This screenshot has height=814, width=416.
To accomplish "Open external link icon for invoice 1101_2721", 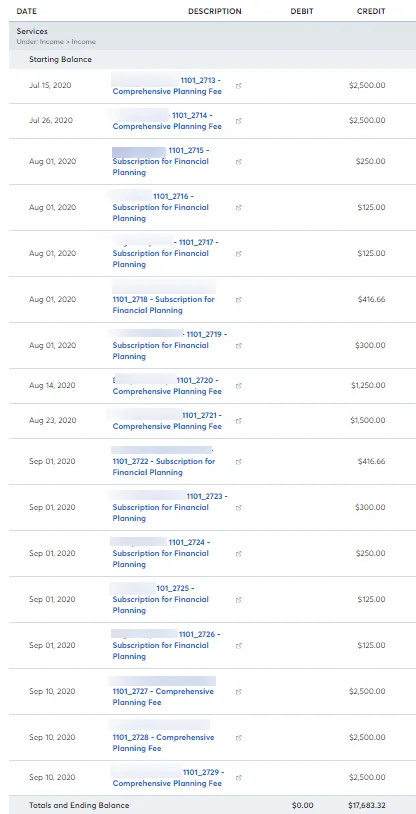I will (x=238, y=421).
